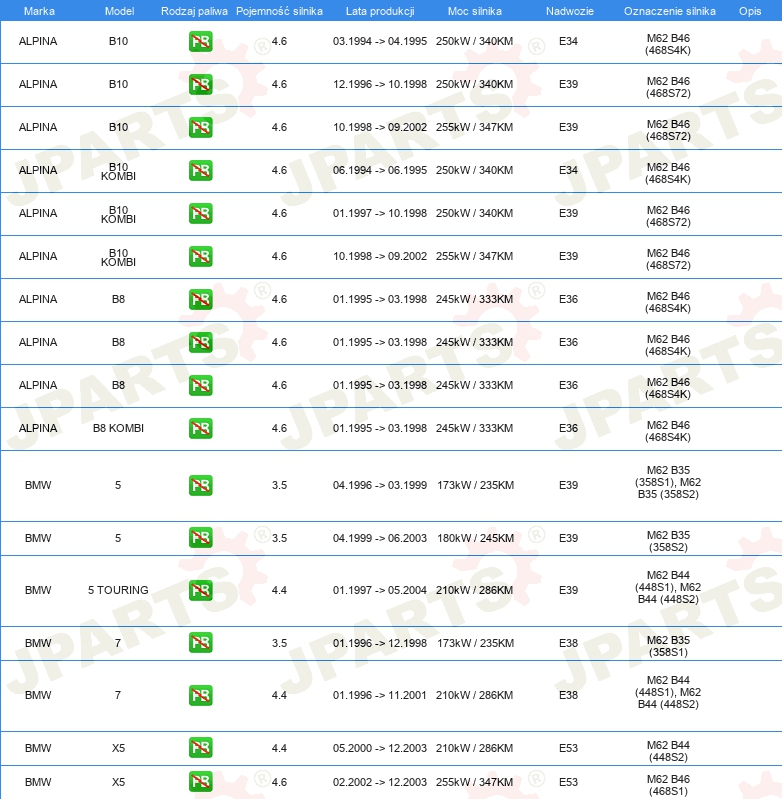Click the M62 B35 (358S1) engine code for BMW 7
This screenshot has height=799, width=782.
(668, 646)
